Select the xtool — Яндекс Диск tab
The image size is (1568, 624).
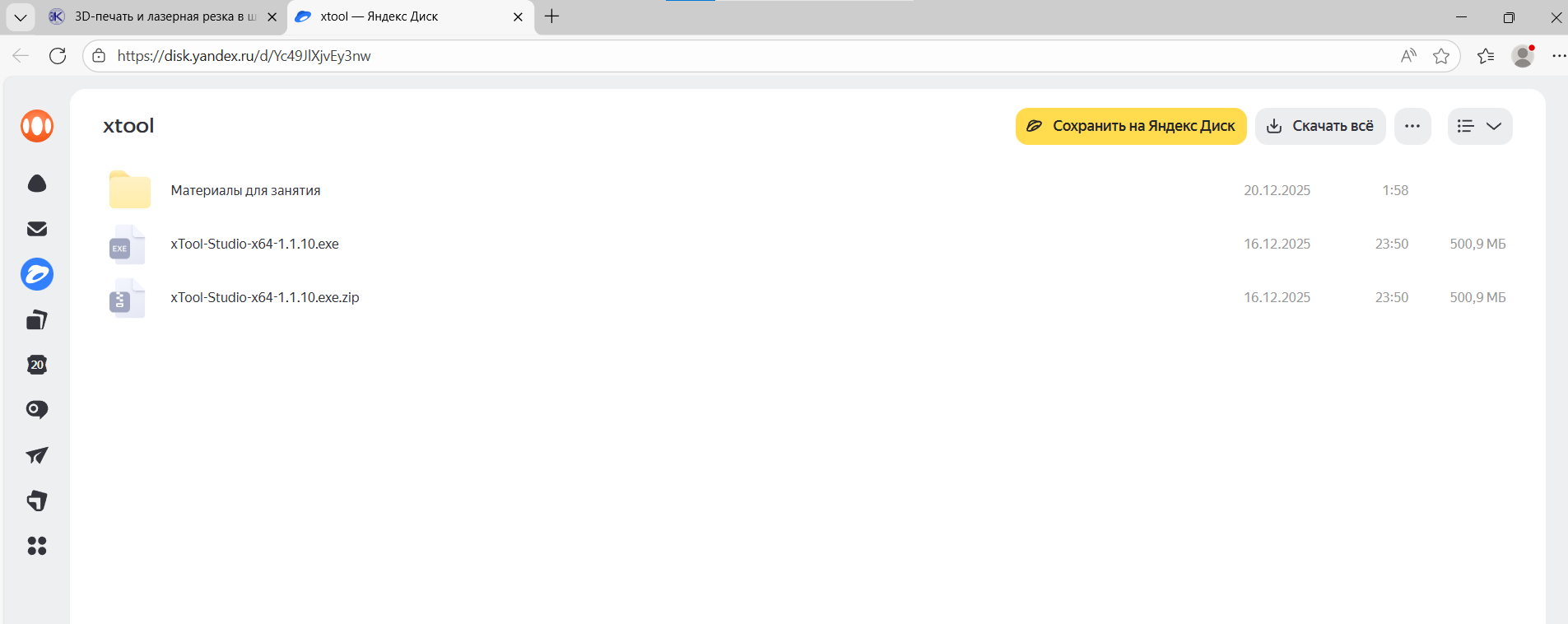[411, 16]
